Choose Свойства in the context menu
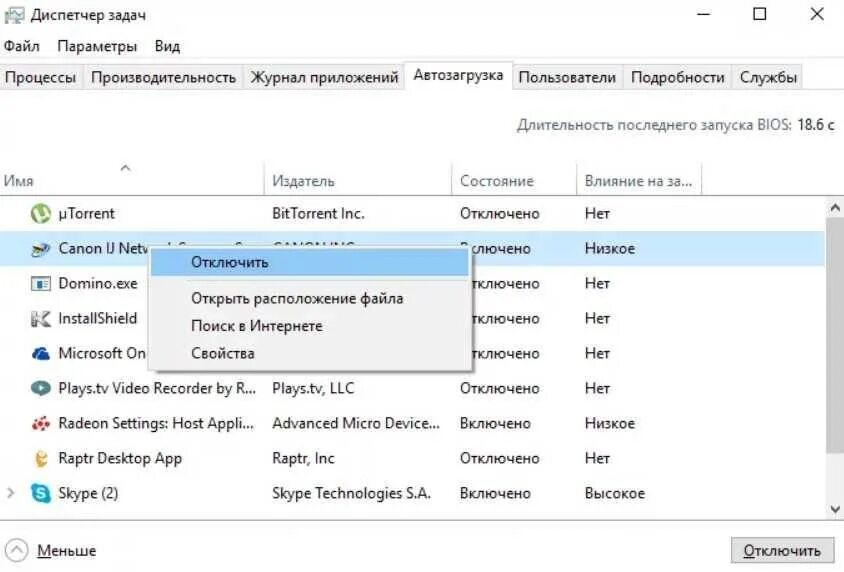Viewport: 844px width, 572px height. (310, 354)
